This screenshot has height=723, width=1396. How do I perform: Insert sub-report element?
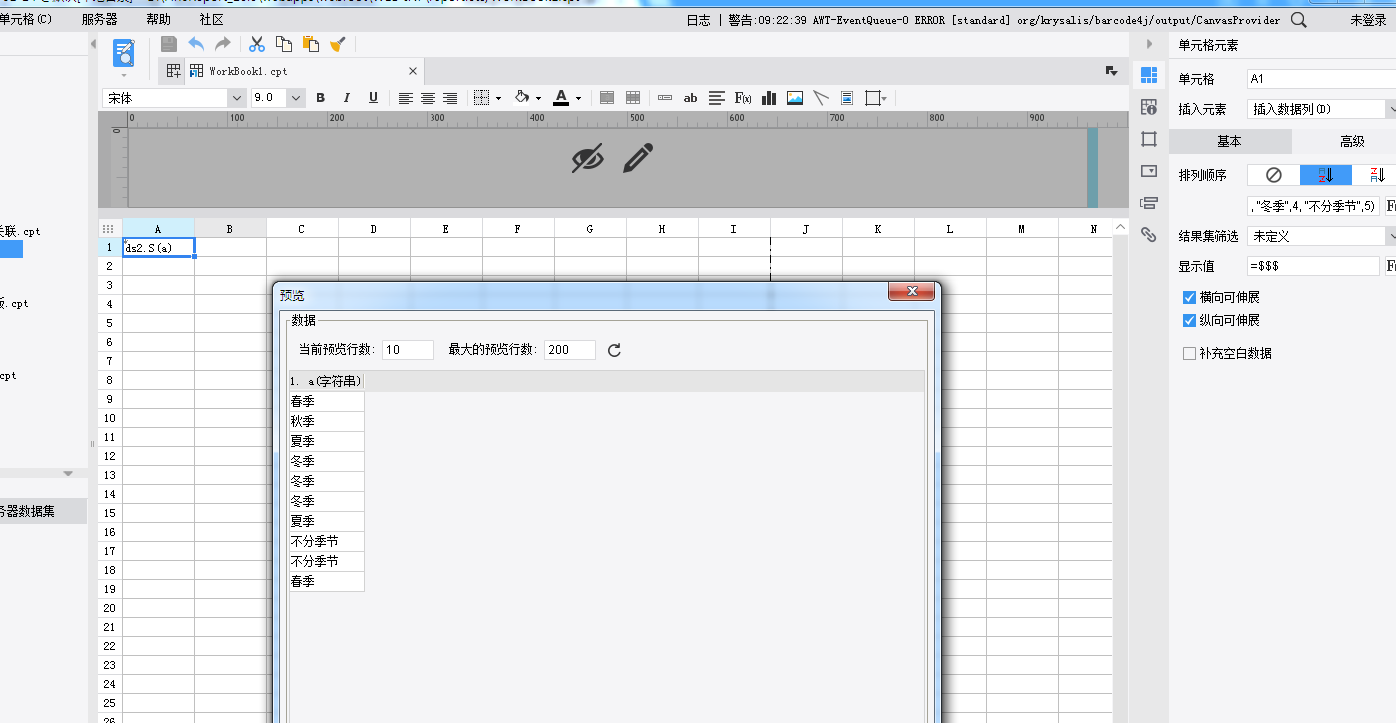[x=847, y=98]
